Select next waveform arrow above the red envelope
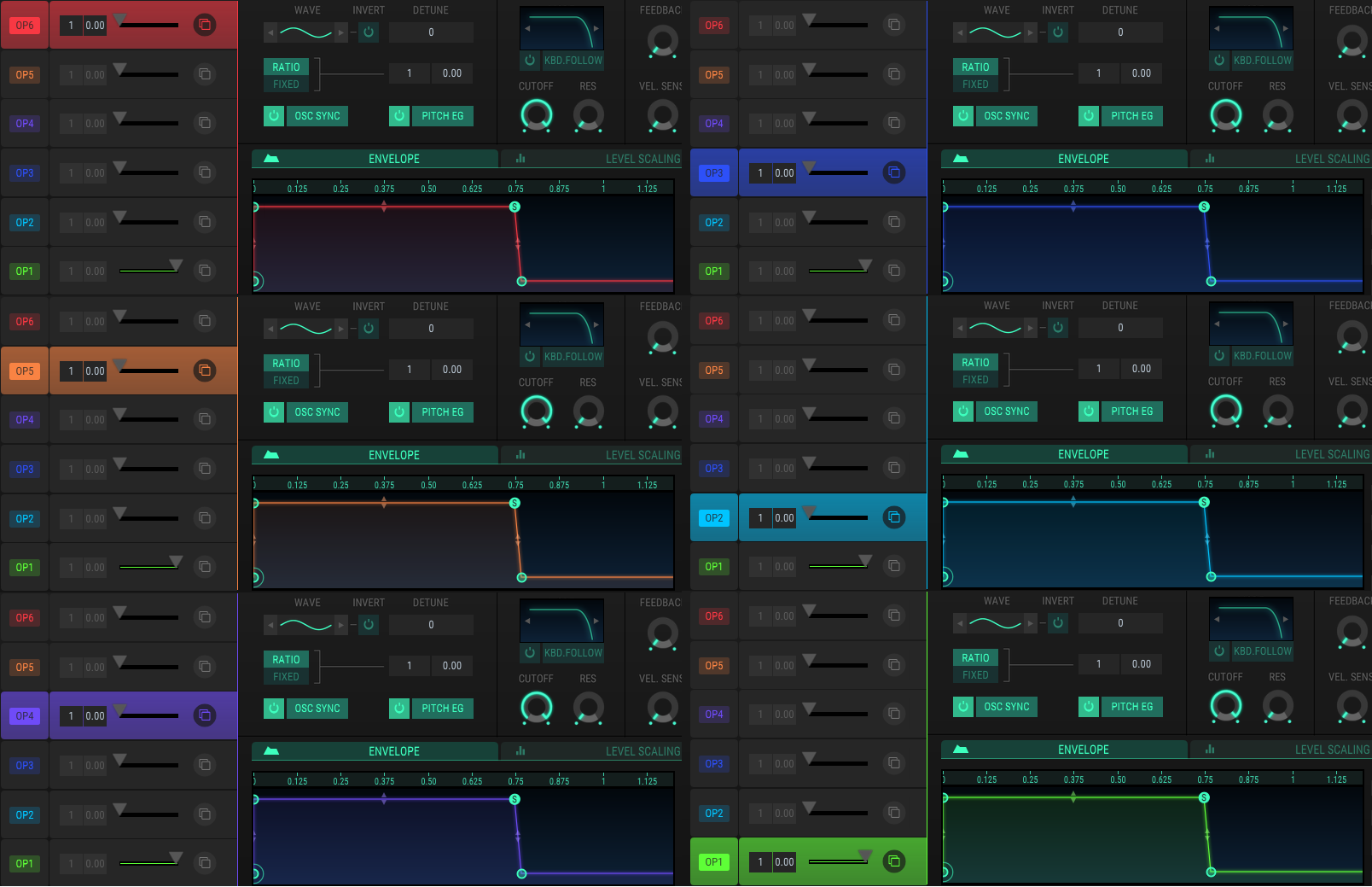Screen dimensions: 1372x887 click(x=340, y=33)
